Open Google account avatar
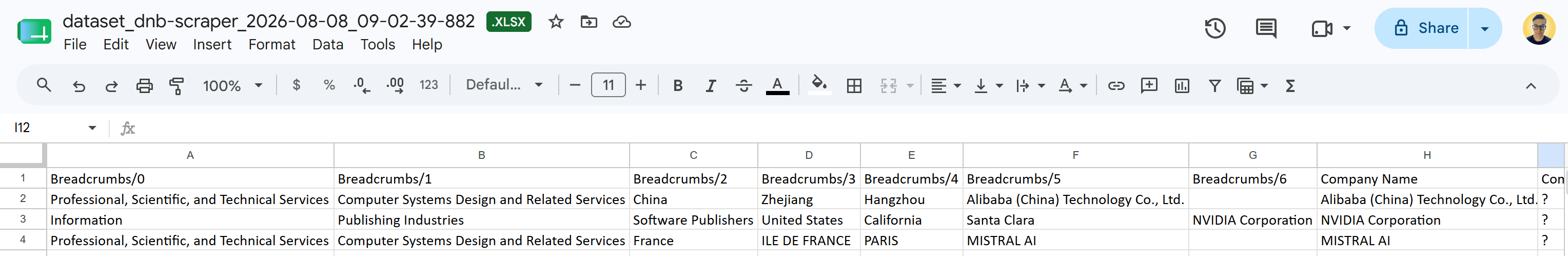This screenshot has width=1568, height=256. 1539,28
